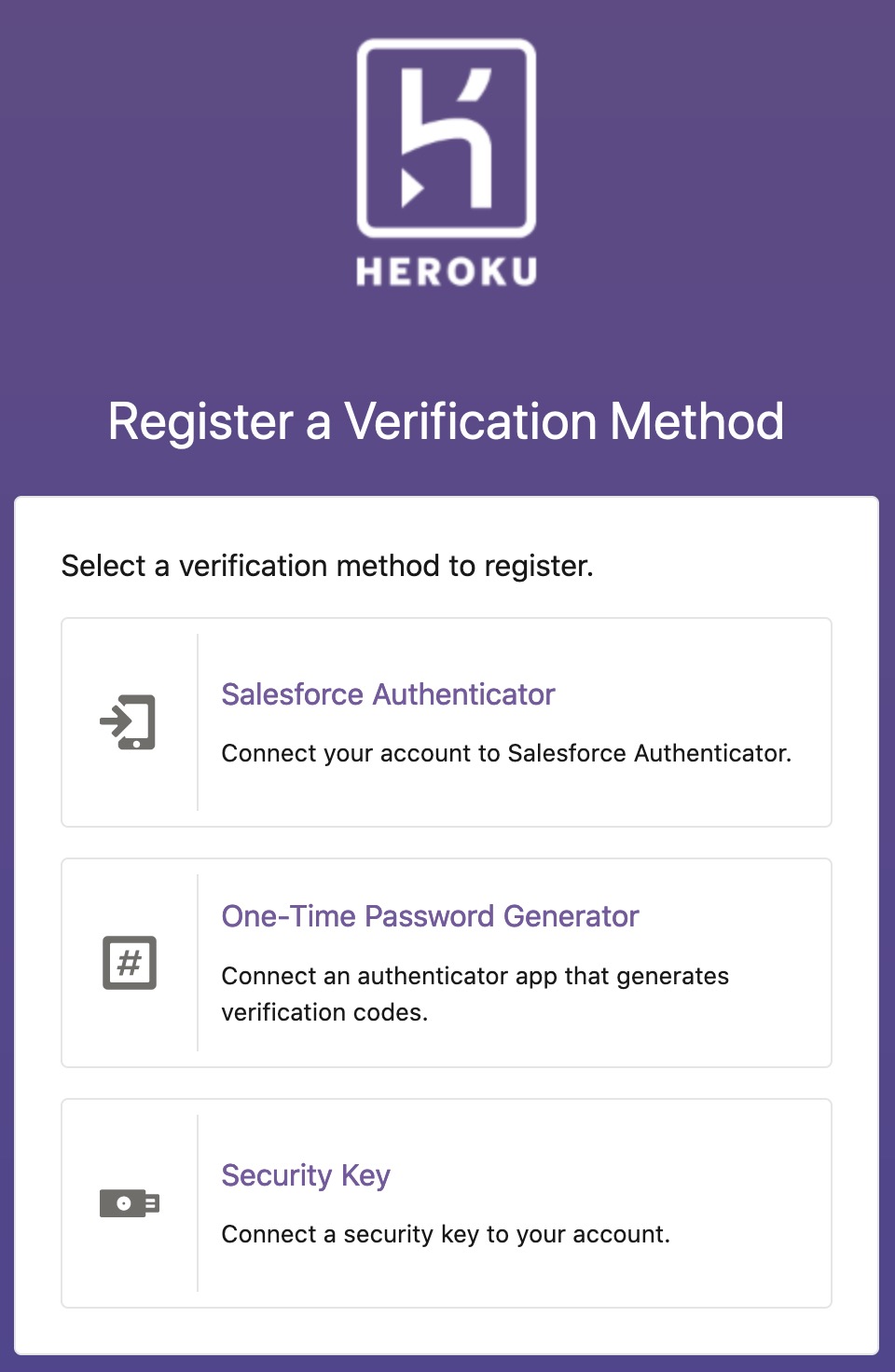Click the Register a Verification Method heading
895x1372 pixels.
pyautogui.click(x=447, y=422)
